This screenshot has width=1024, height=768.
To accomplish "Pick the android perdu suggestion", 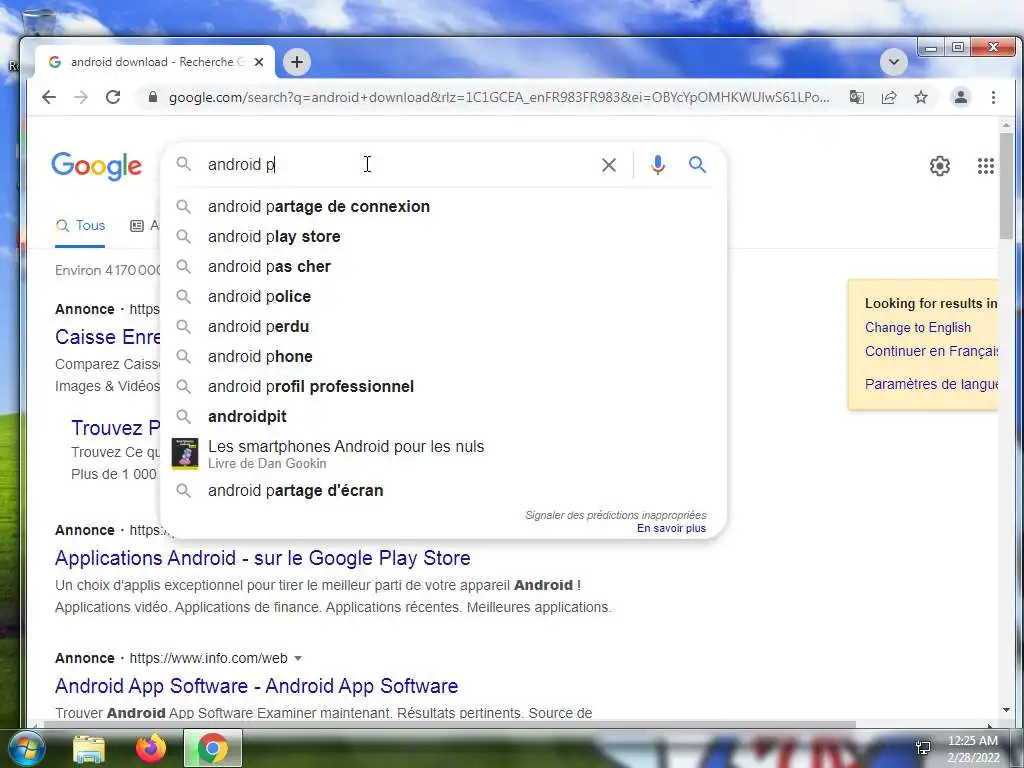I will pyautogui.click(x=443, y=327).
